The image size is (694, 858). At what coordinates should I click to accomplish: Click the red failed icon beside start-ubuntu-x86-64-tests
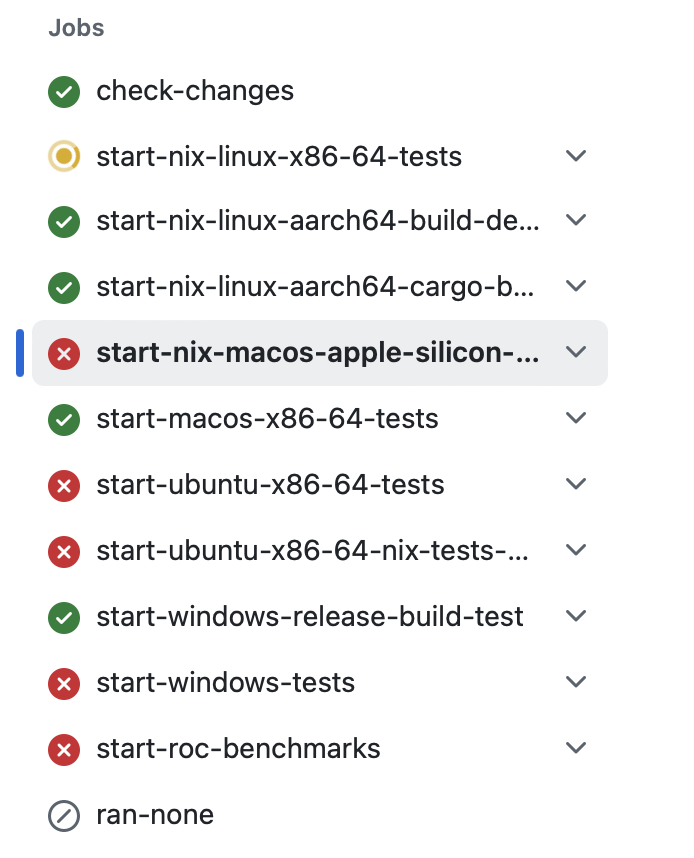coord(64,485)
